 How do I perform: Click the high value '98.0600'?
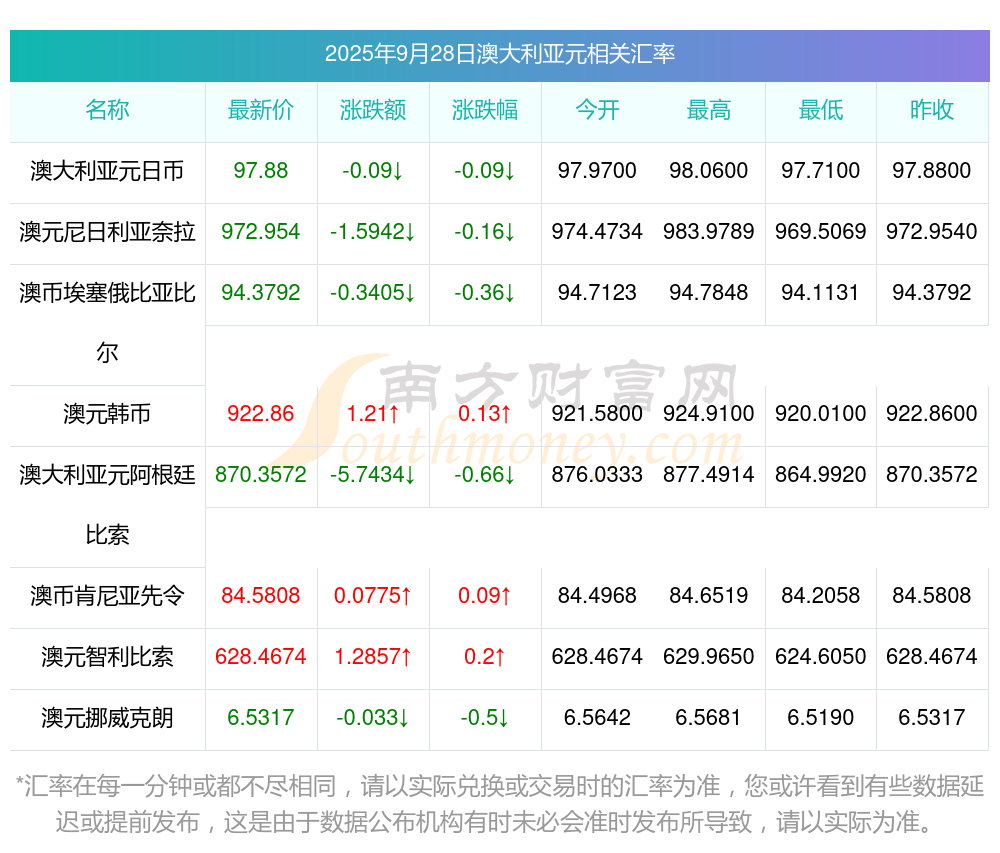click(709, 171)
